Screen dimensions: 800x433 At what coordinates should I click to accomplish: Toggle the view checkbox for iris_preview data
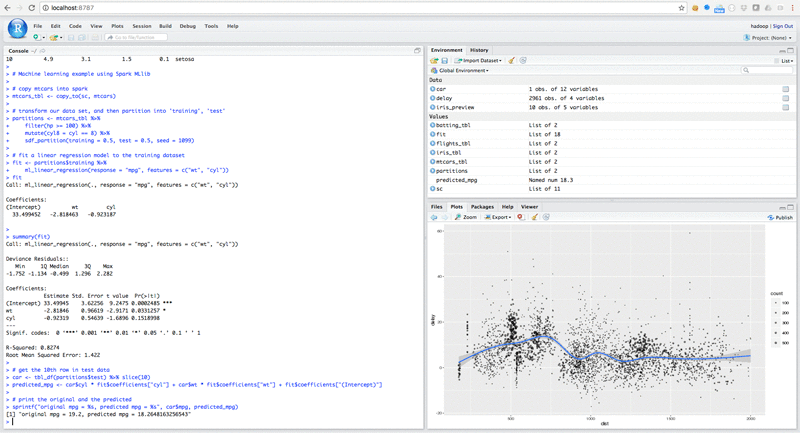pyautogui.click(x=786, y=107)
